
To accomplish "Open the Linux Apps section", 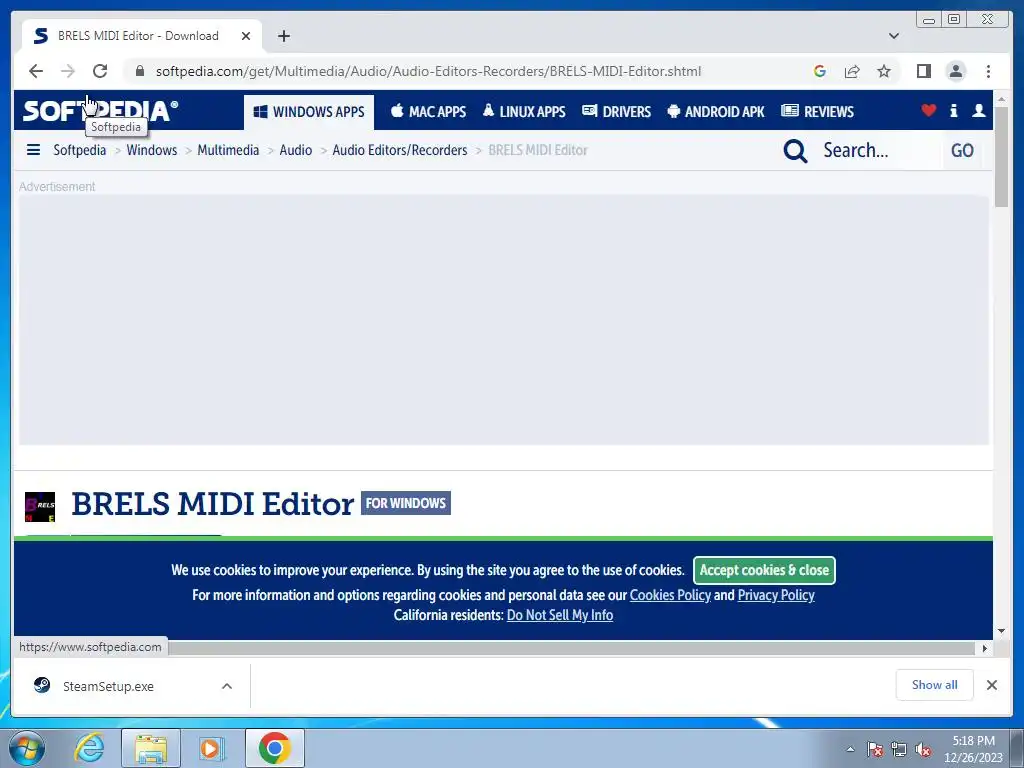I will point(524,112).
